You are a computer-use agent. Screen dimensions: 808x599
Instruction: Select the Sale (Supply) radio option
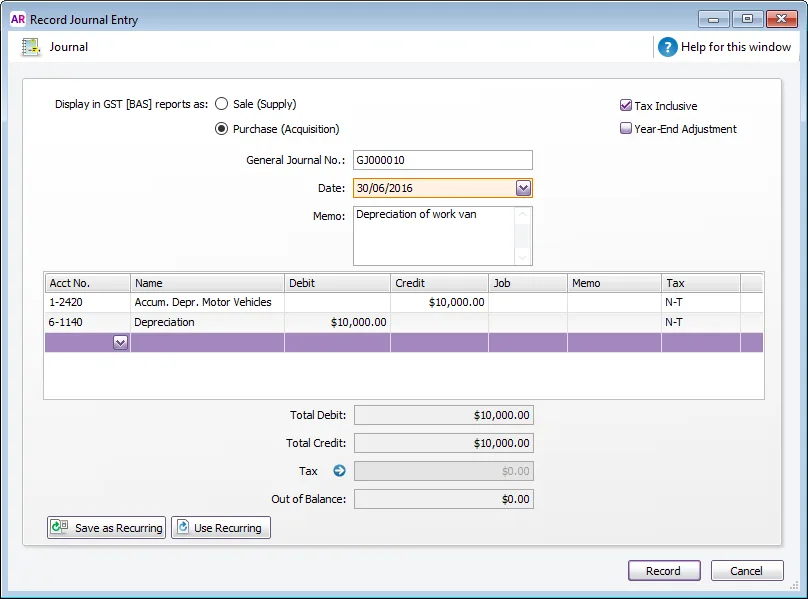coord(222,104)
